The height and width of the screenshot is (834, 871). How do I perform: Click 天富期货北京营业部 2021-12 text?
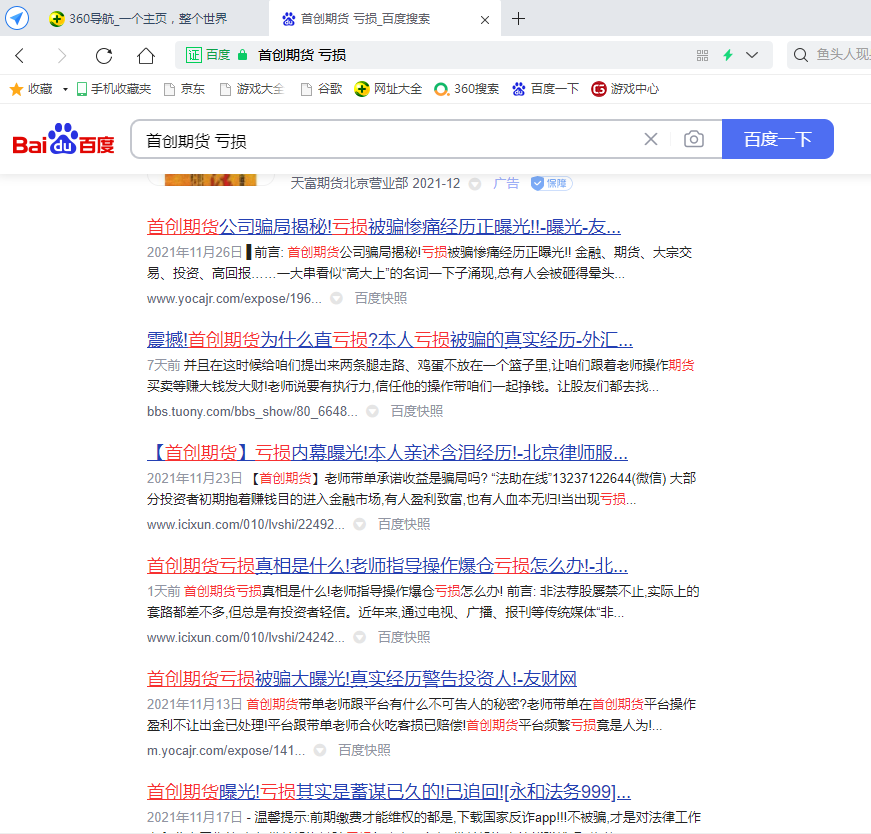[376, 183]
